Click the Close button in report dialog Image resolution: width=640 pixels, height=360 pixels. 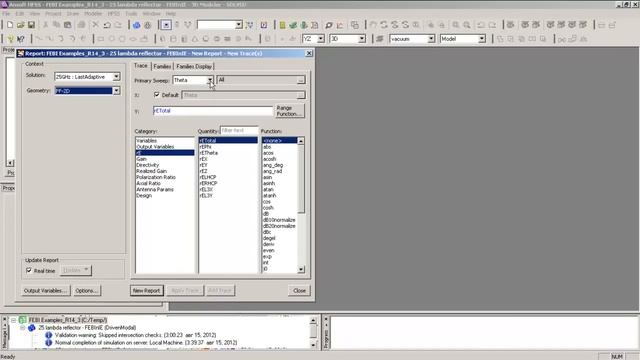299,291
